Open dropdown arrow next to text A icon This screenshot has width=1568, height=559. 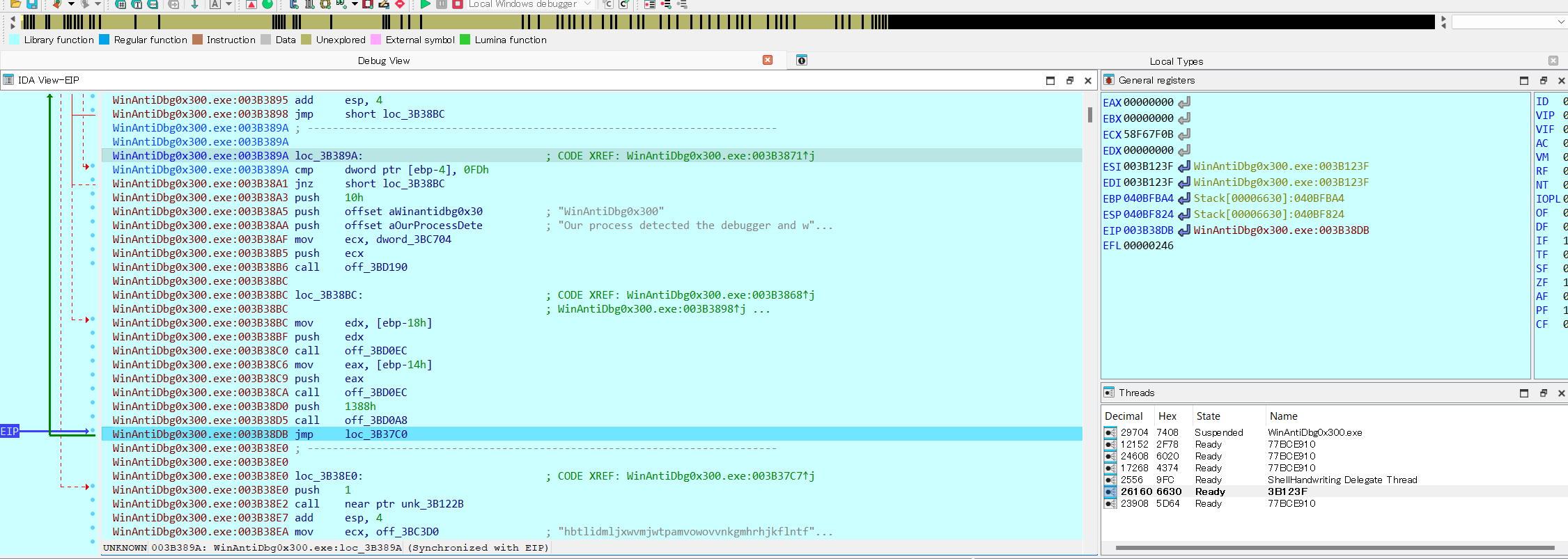pyautogui.click(x=228, y=4)
